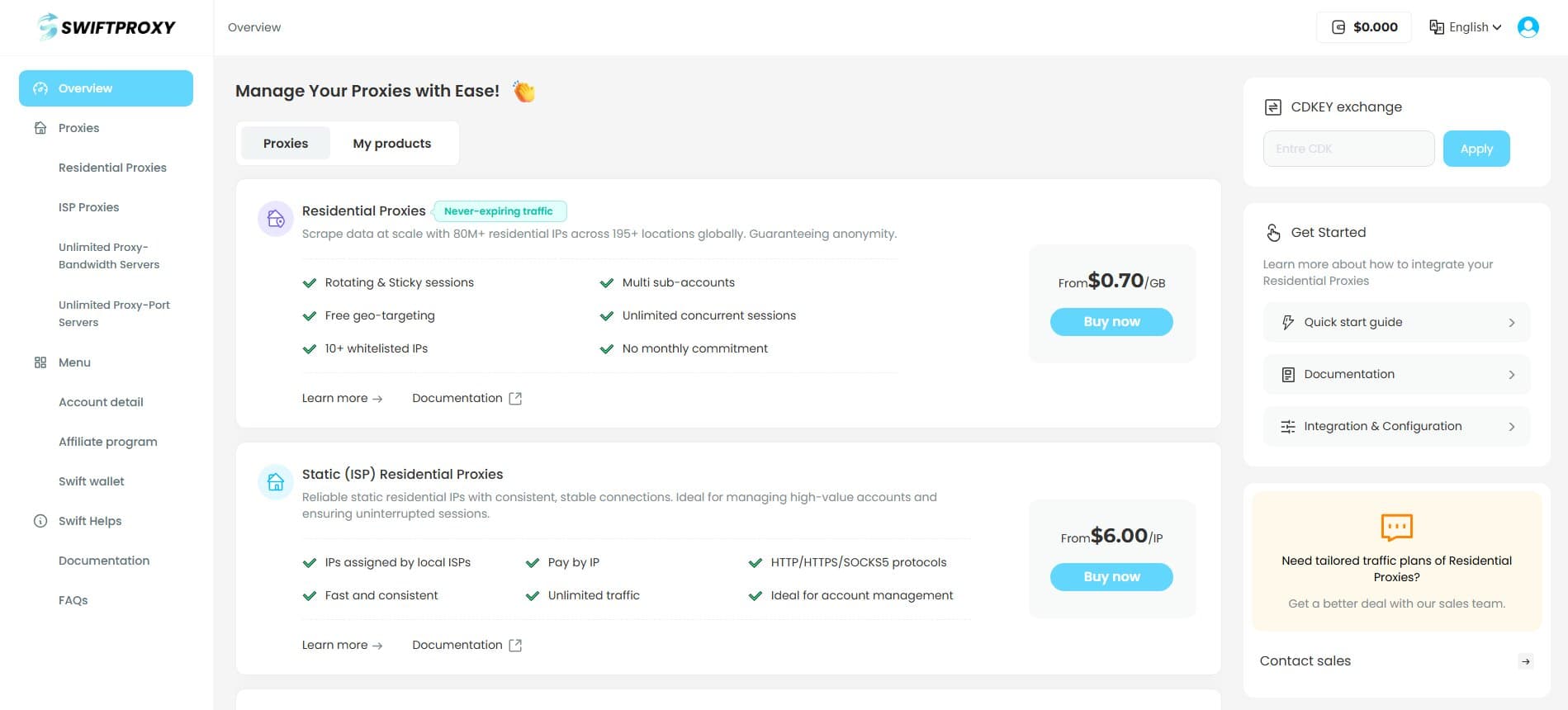Screen dimensions: 1568x710
Task: Open the user profile avatar
Action: click(x=1528, y=27)
